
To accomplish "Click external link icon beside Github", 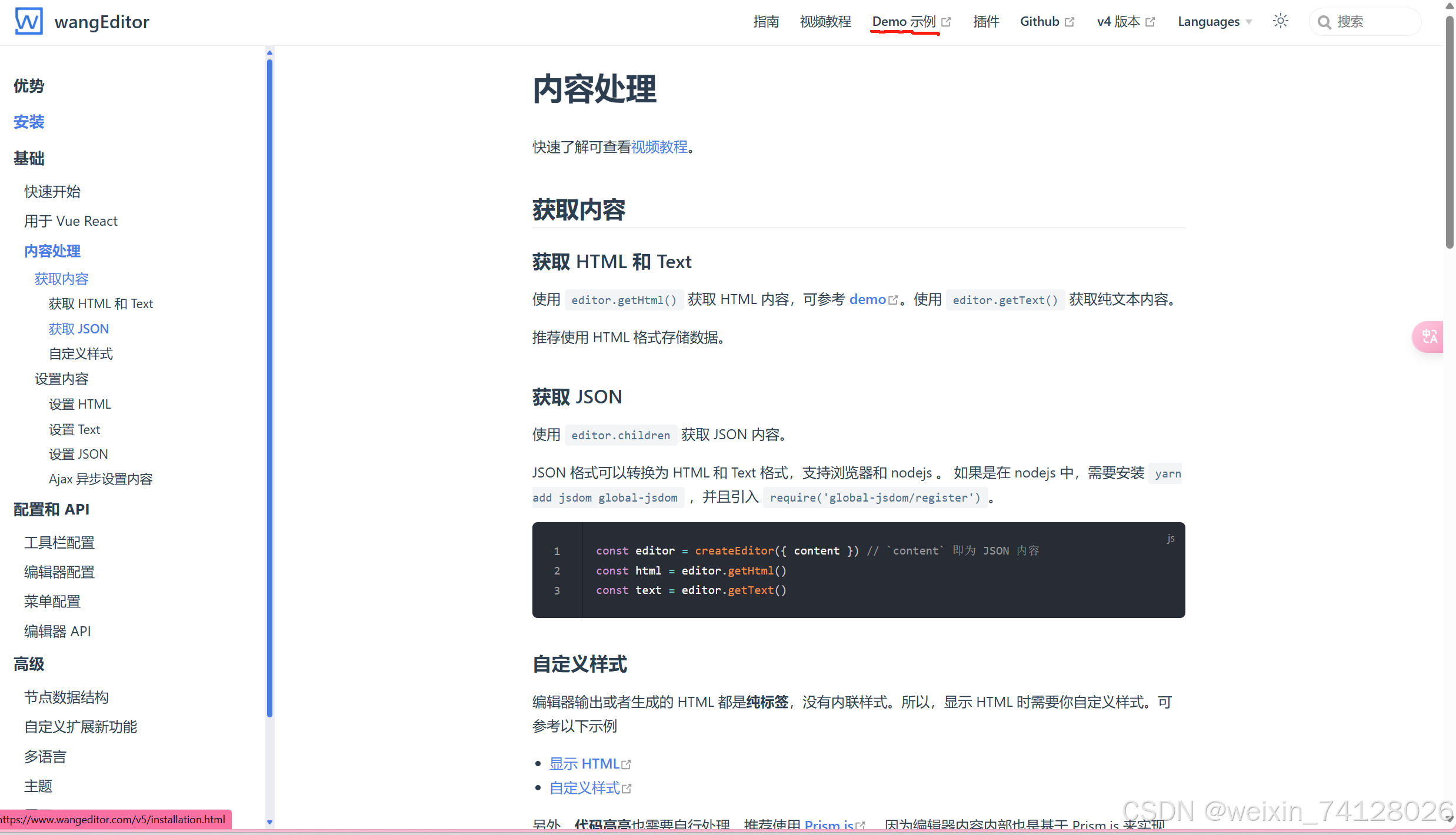I will click(x=1069, y=22).
